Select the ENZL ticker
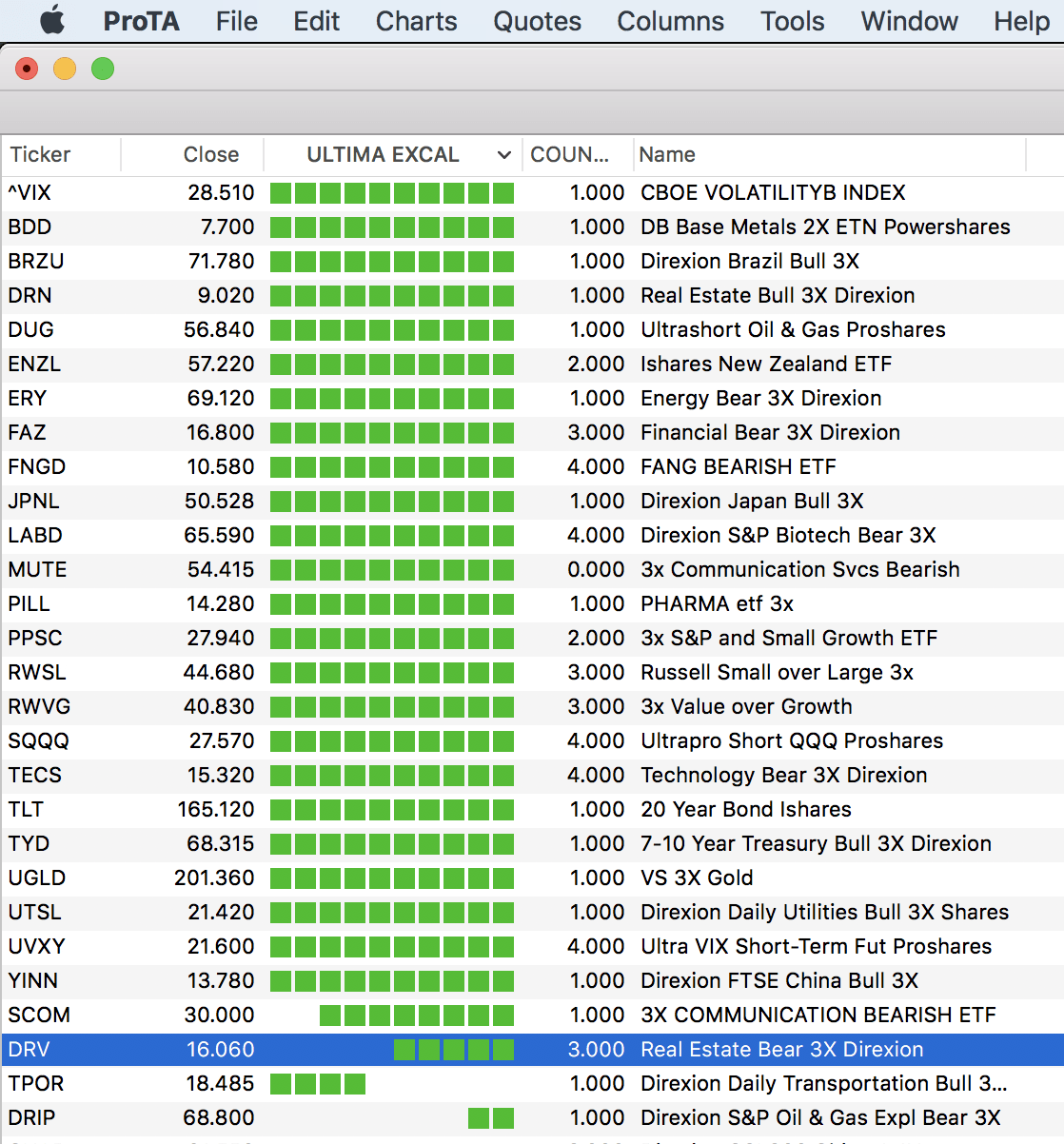1064x1144 pixels. 34,364
